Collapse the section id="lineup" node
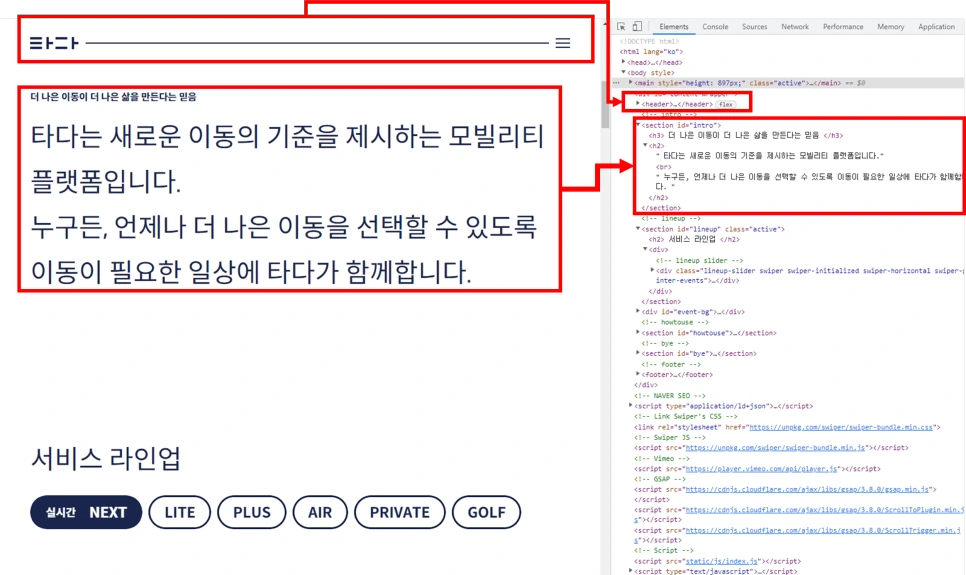Viewport: 966px width, 575px height. coord(638,229)
